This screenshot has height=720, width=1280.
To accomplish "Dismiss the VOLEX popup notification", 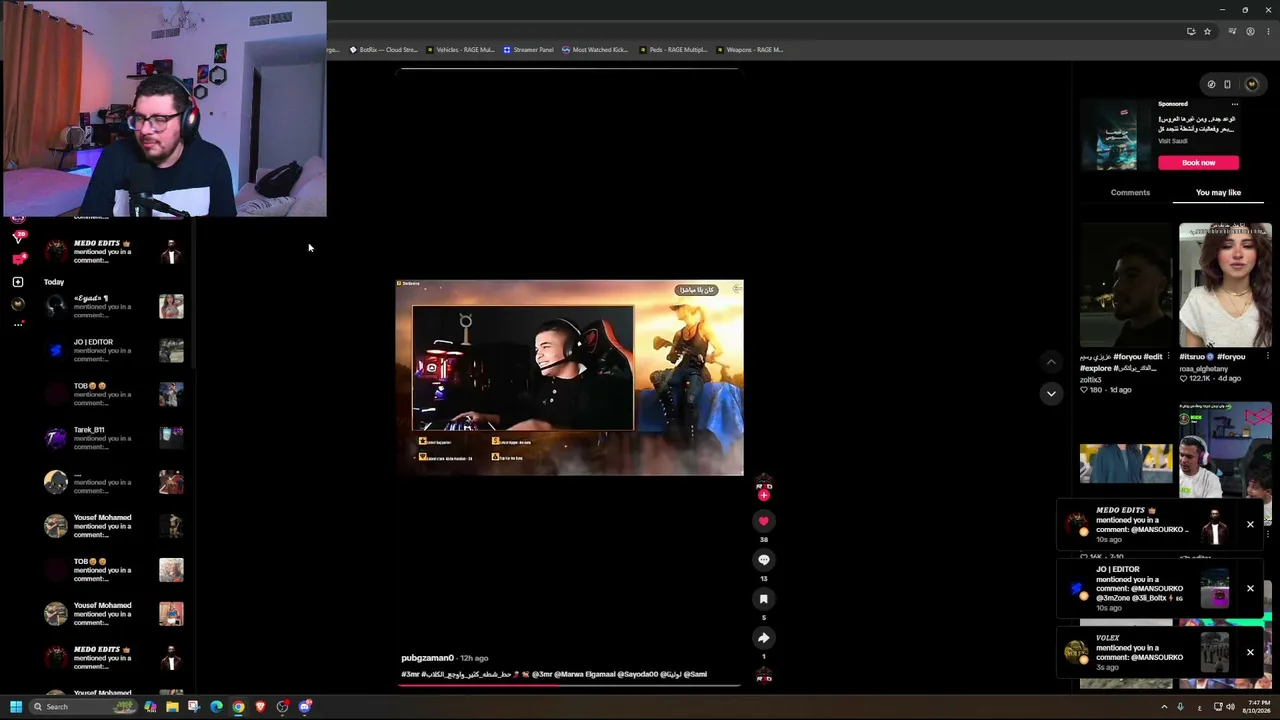I will [1250, 652].
